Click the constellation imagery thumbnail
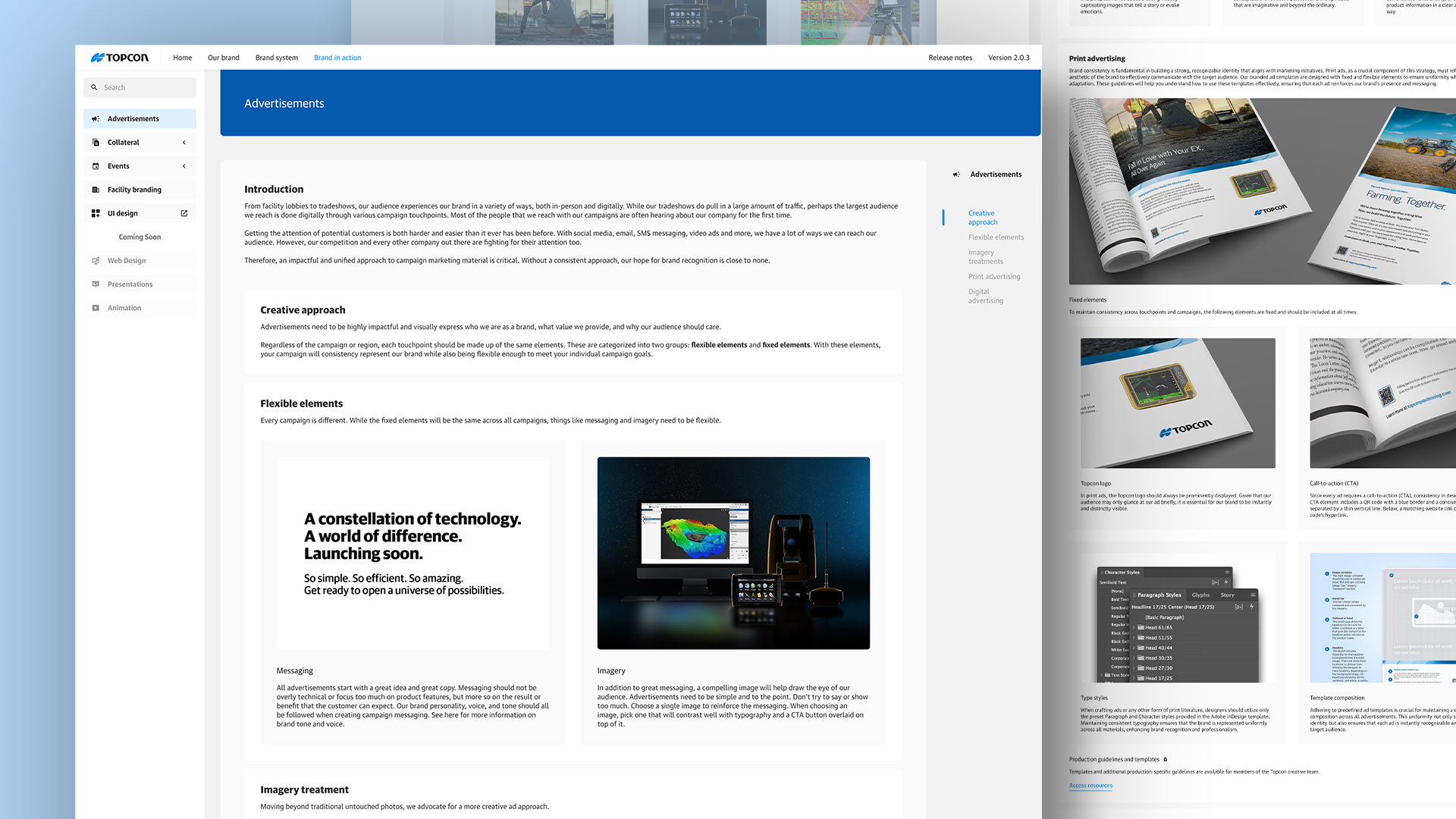The height and width of the screenshot is (819, 1456). [x=733, y=553]
